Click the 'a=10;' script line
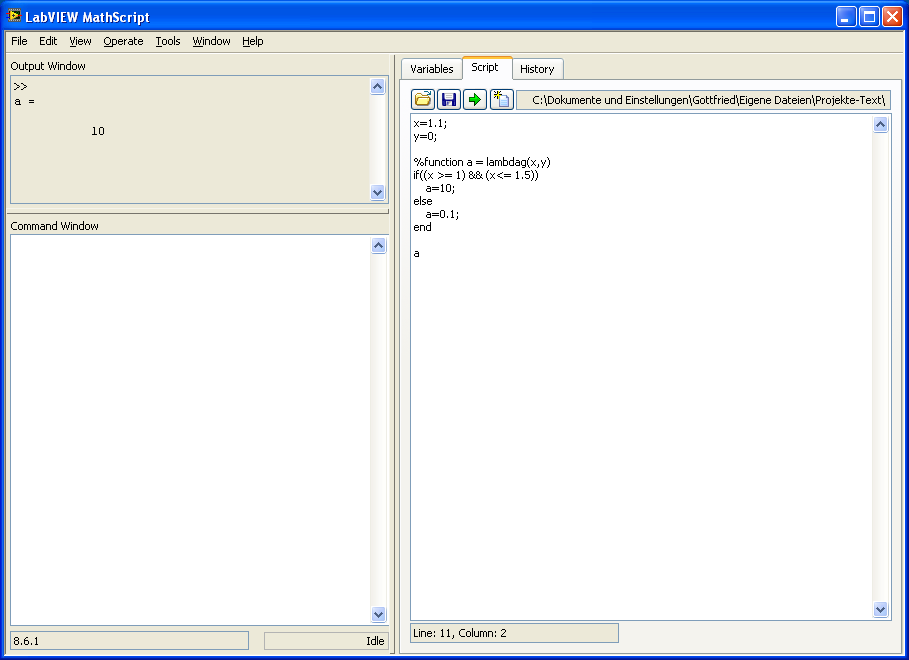The height and width of the screenshot is (660, 909). coord(440,188)
